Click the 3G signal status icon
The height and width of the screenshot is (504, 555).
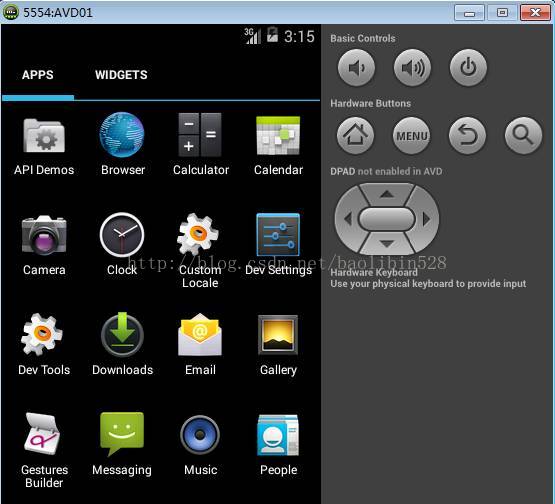click(252, 36)
